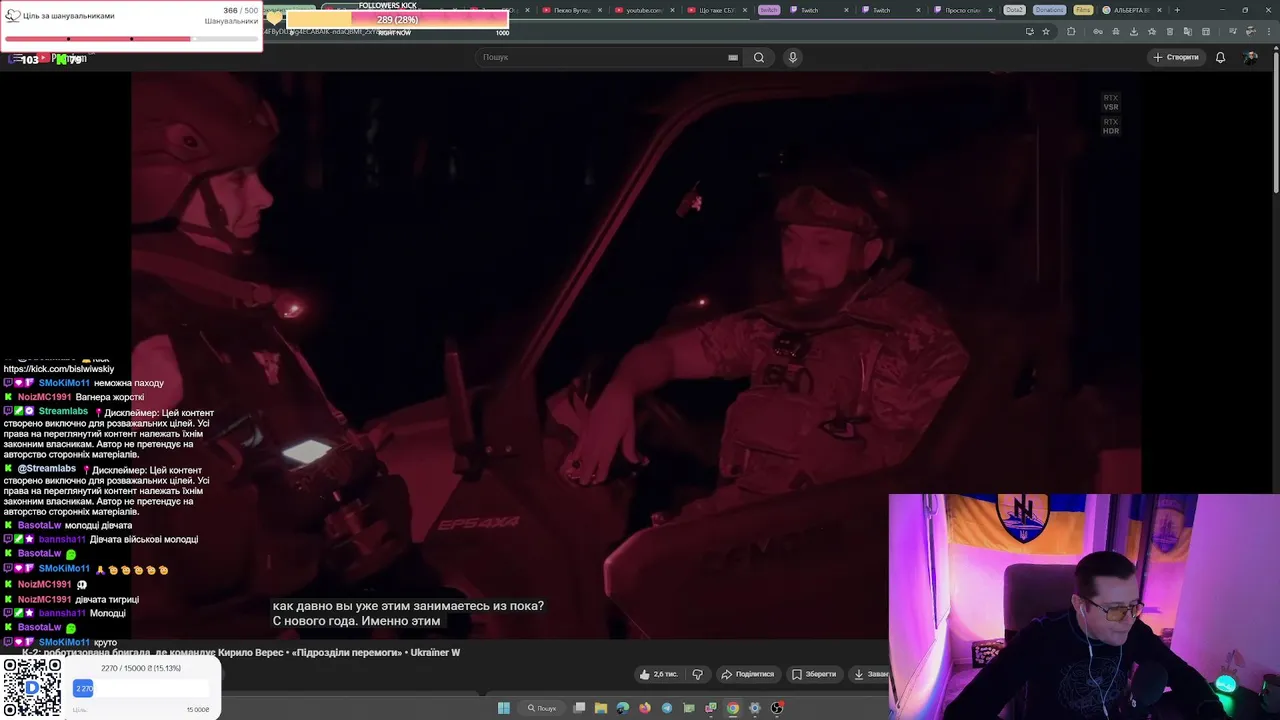Share the video via Поділитися
Screen dimensions: 1280x720
click(748, 674)
